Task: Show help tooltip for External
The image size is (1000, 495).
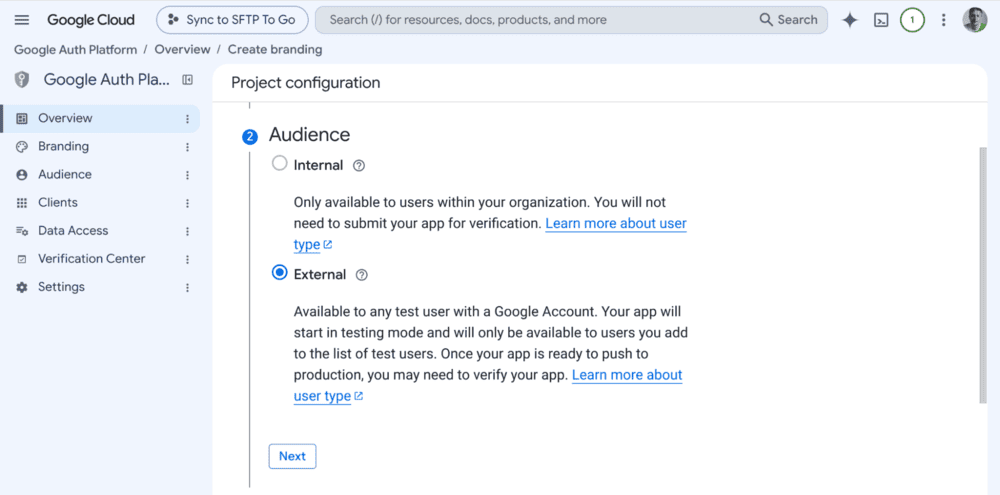Action: (362, 275)
